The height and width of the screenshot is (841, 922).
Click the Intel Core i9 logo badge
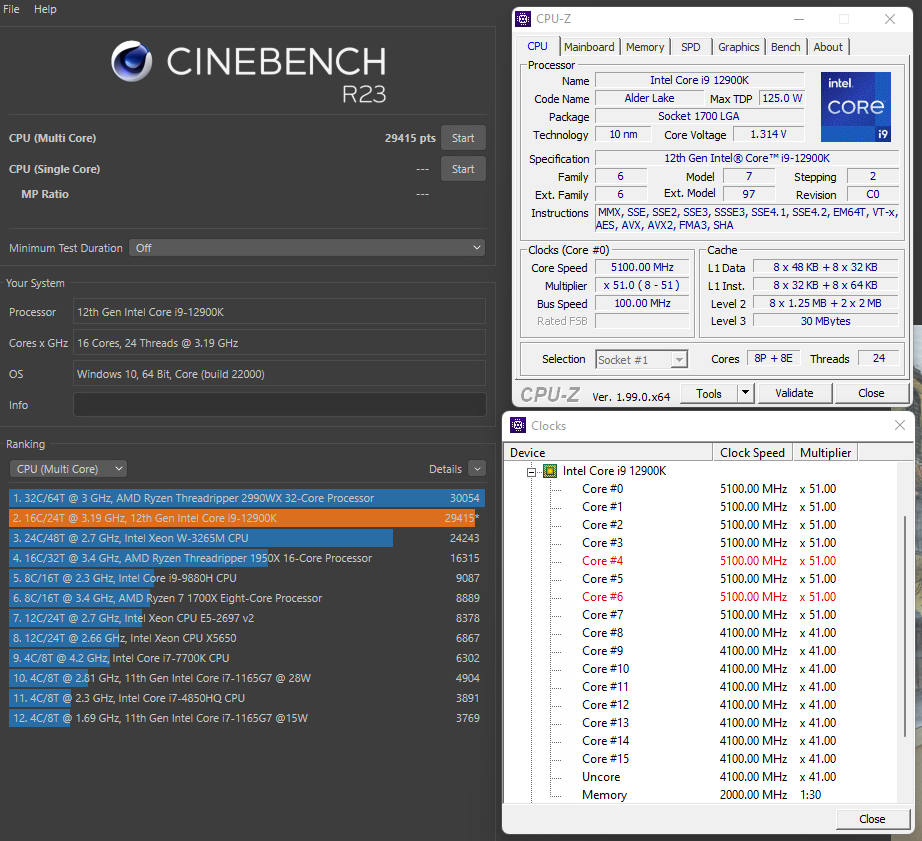point(856,107)
